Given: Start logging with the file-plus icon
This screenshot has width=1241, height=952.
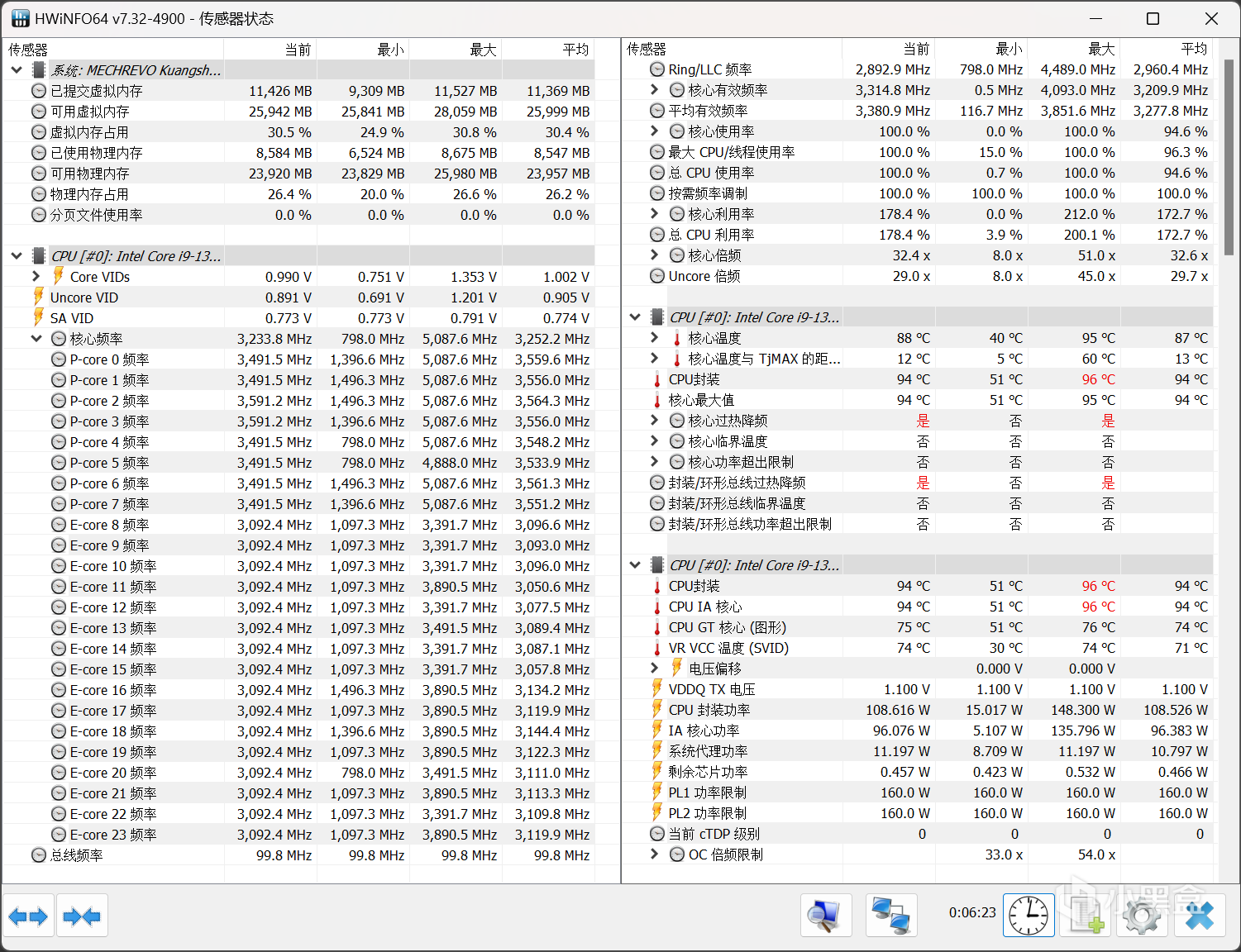Looking at the screenshot, I should pos(1086,916).
